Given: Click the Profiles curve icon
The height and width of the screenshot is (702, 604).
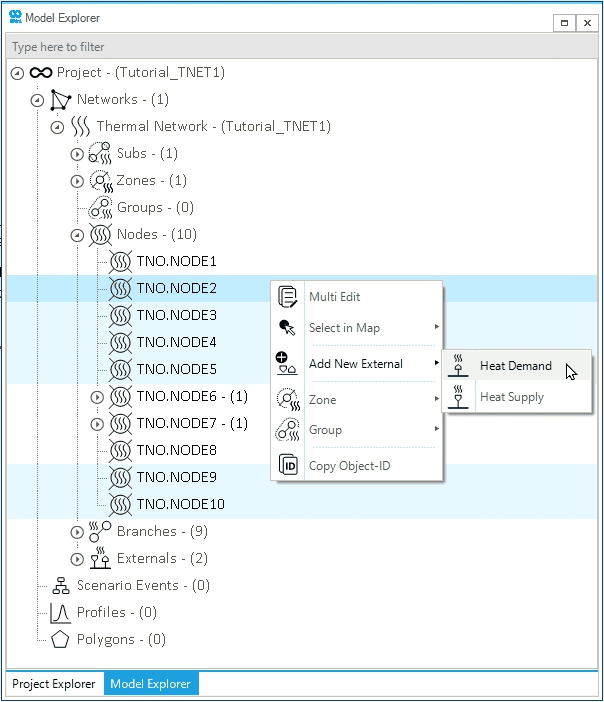Looking at the screenshot, I should [60, 612].
